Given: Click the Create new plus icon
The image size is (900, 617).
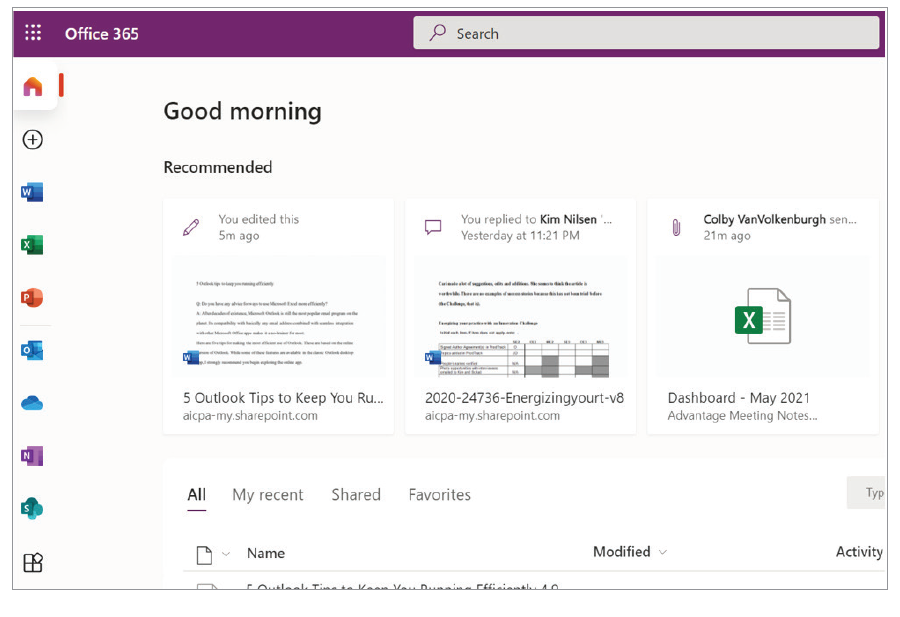Looking at the screenshot, I should 33,139.
